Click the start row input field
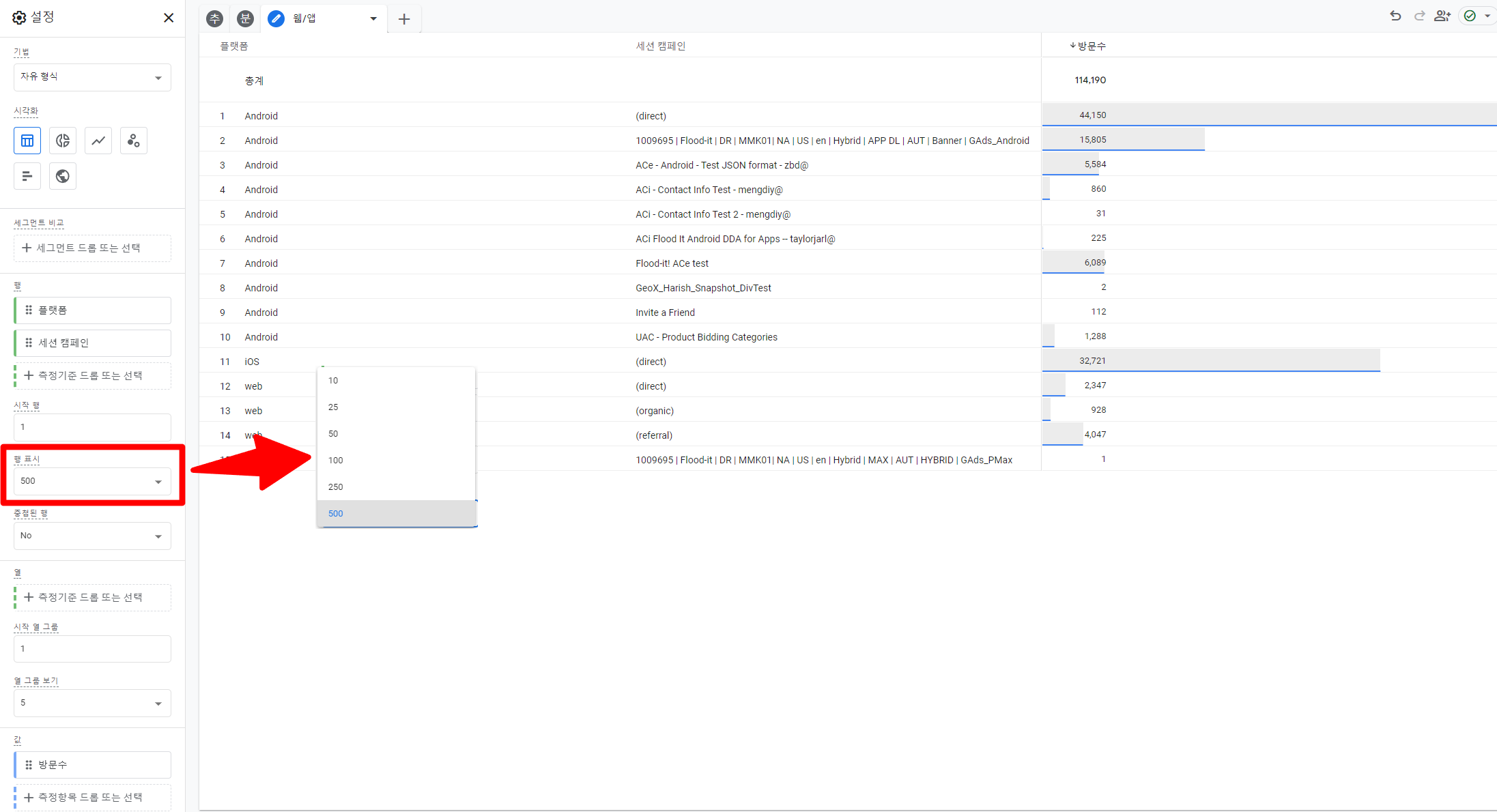This screenshot has width=1497, height=812. [x=92, y=427]
